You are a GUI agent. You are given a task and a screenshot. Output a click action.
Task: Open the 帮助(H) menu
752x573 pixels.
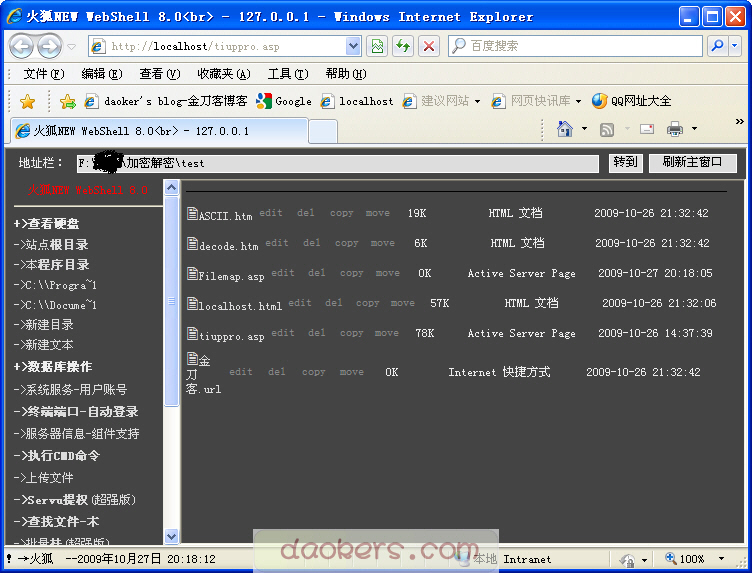[346, 74]
